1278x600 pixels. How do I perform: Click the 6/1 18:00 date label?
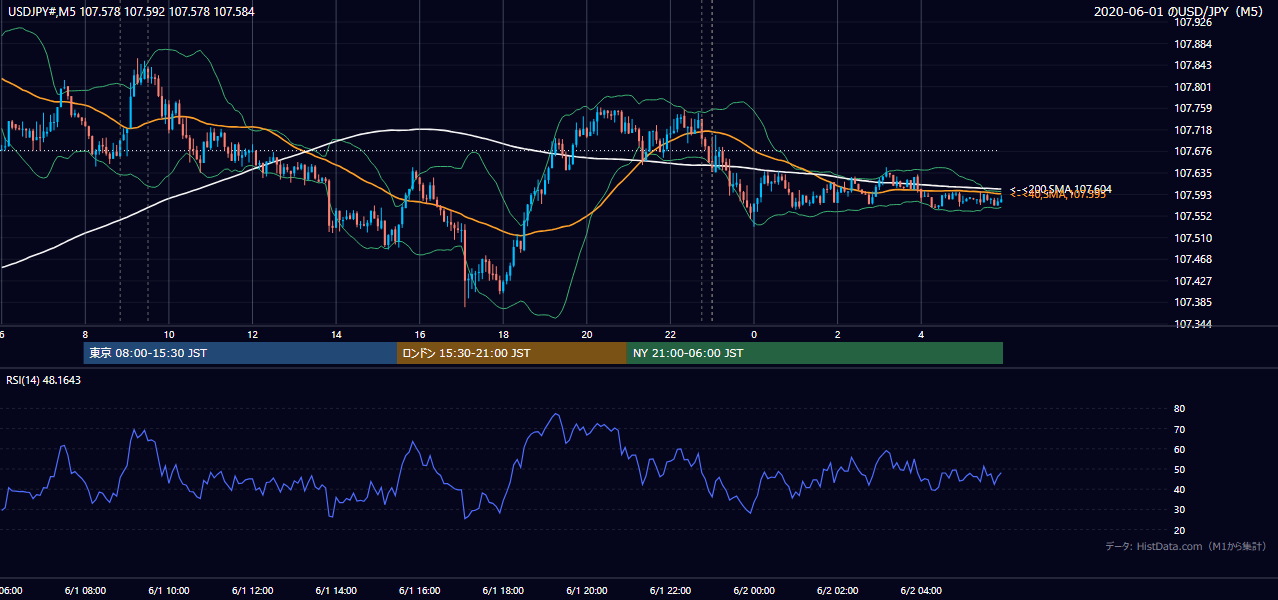click(x=503, y=591)
